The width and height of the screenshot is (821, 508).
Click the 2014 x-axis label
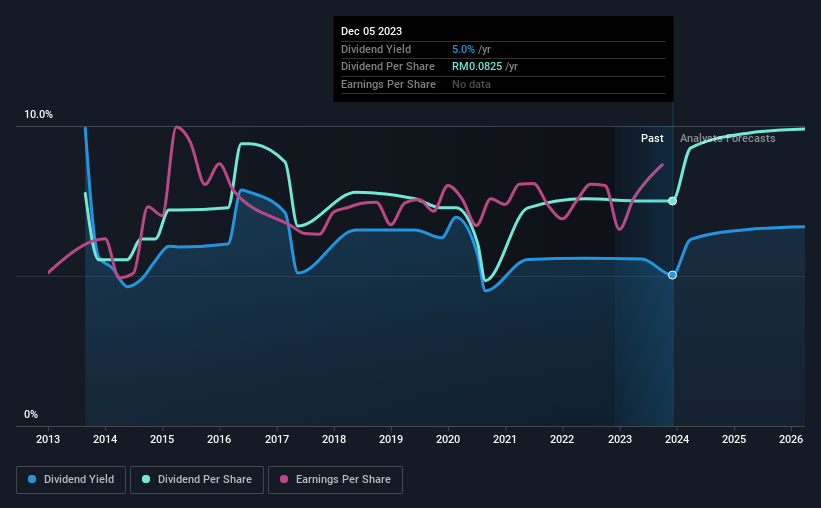tap(105, 439)
